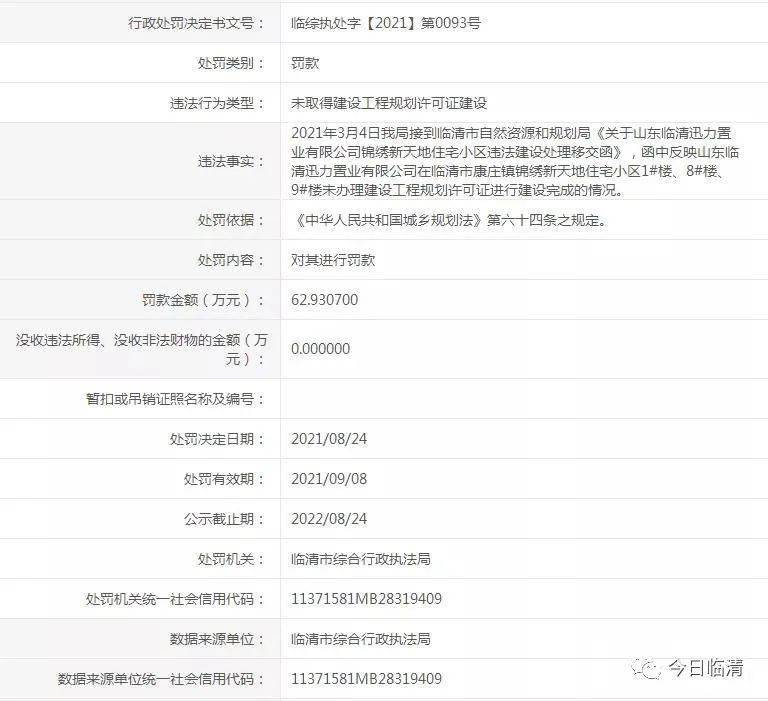
Task: Click the 处罚类别 label
Action: pyautogui.click(x=231, y=63)
